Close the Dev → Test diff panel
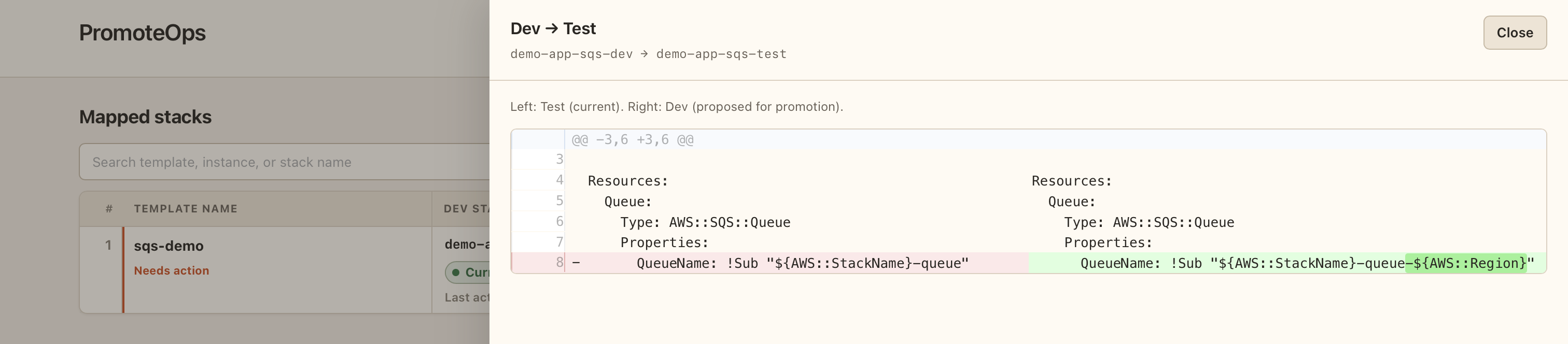The height and width of the screenshot is (344, 1568). (x=1515, y=33)
